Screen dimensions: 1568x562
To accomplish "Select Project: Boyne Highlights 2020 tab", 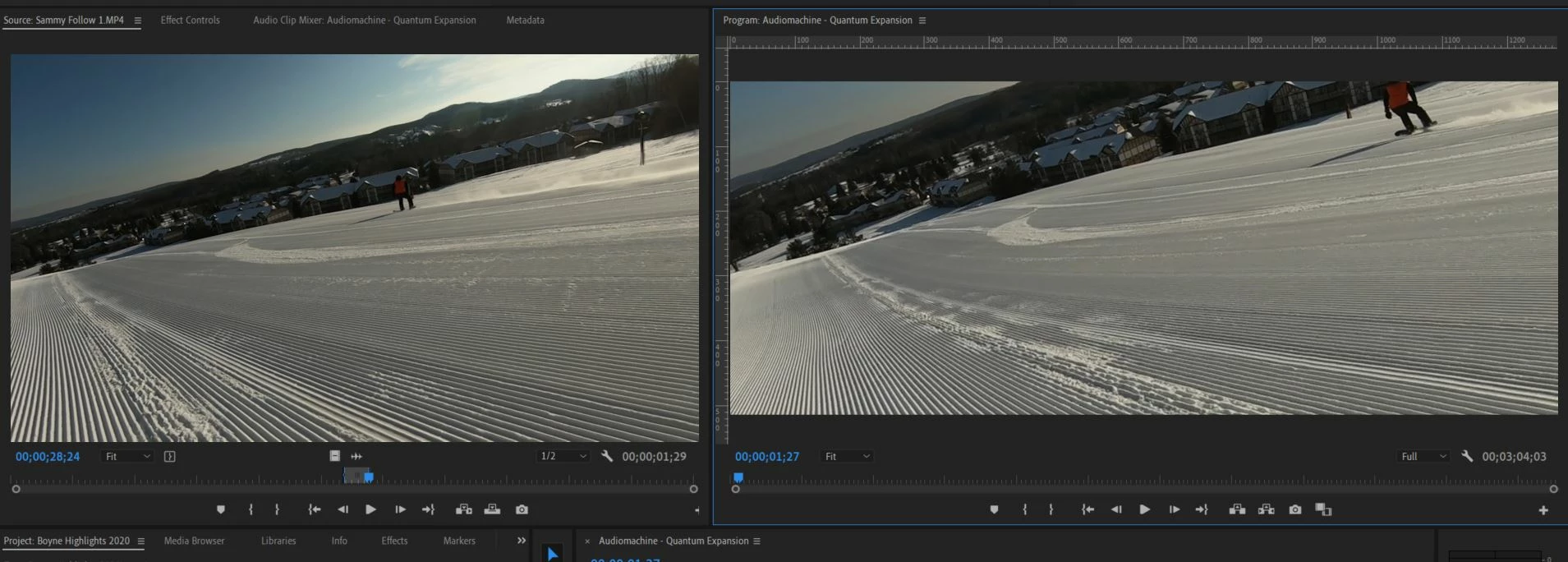I will [67, 541].
